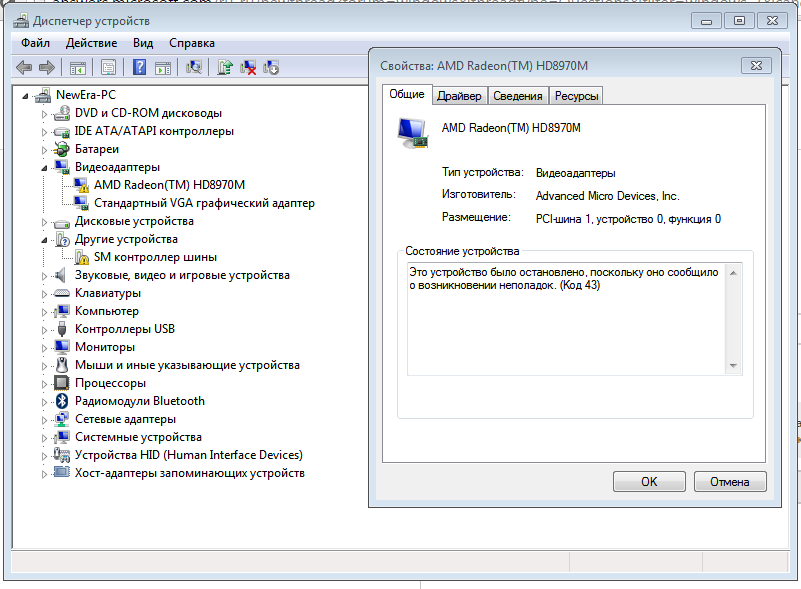Click the network adapters icon
801x589 pixels.
[62, 419]
